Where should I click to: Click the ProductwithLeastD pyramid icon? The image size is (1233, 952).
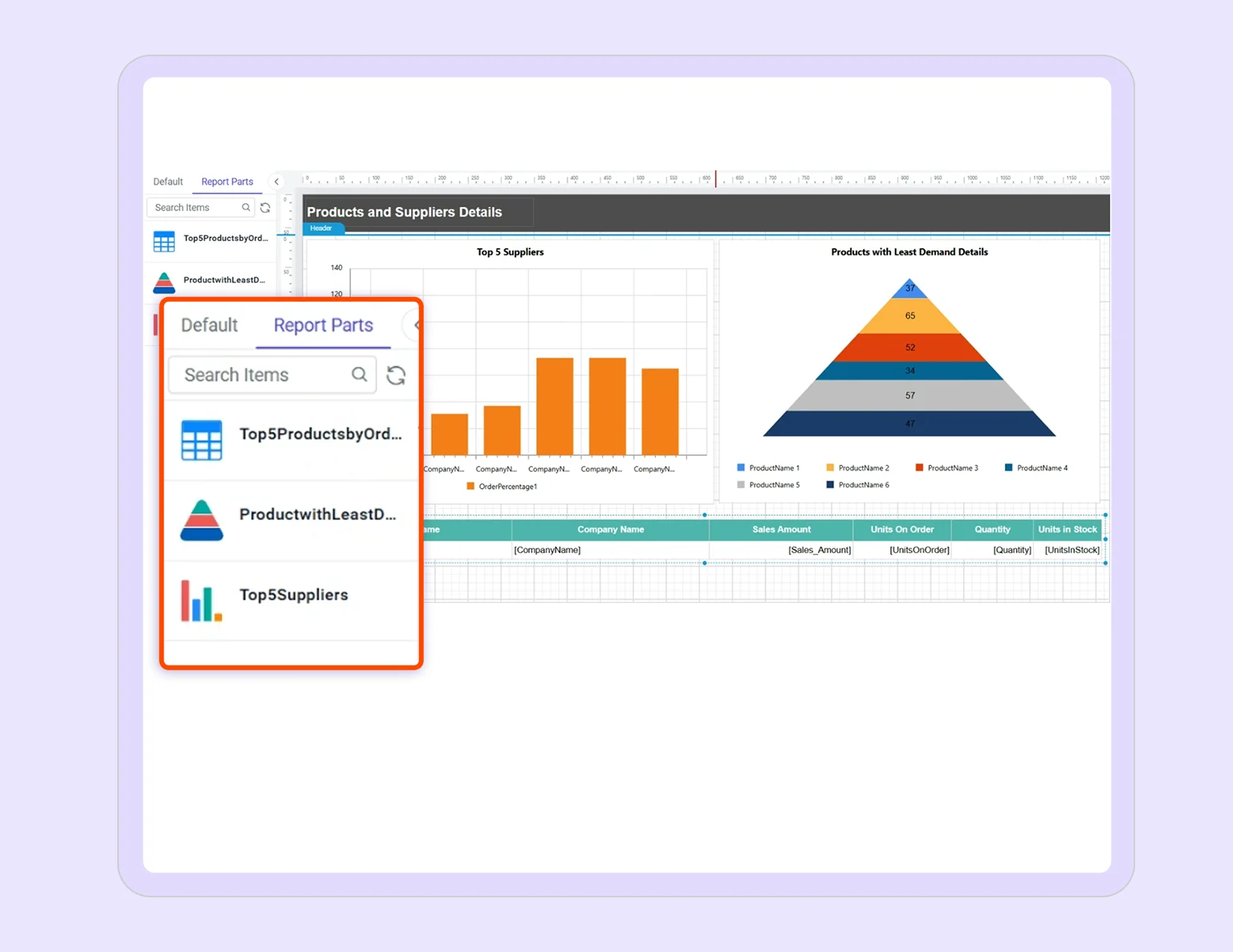coord(201,519)
